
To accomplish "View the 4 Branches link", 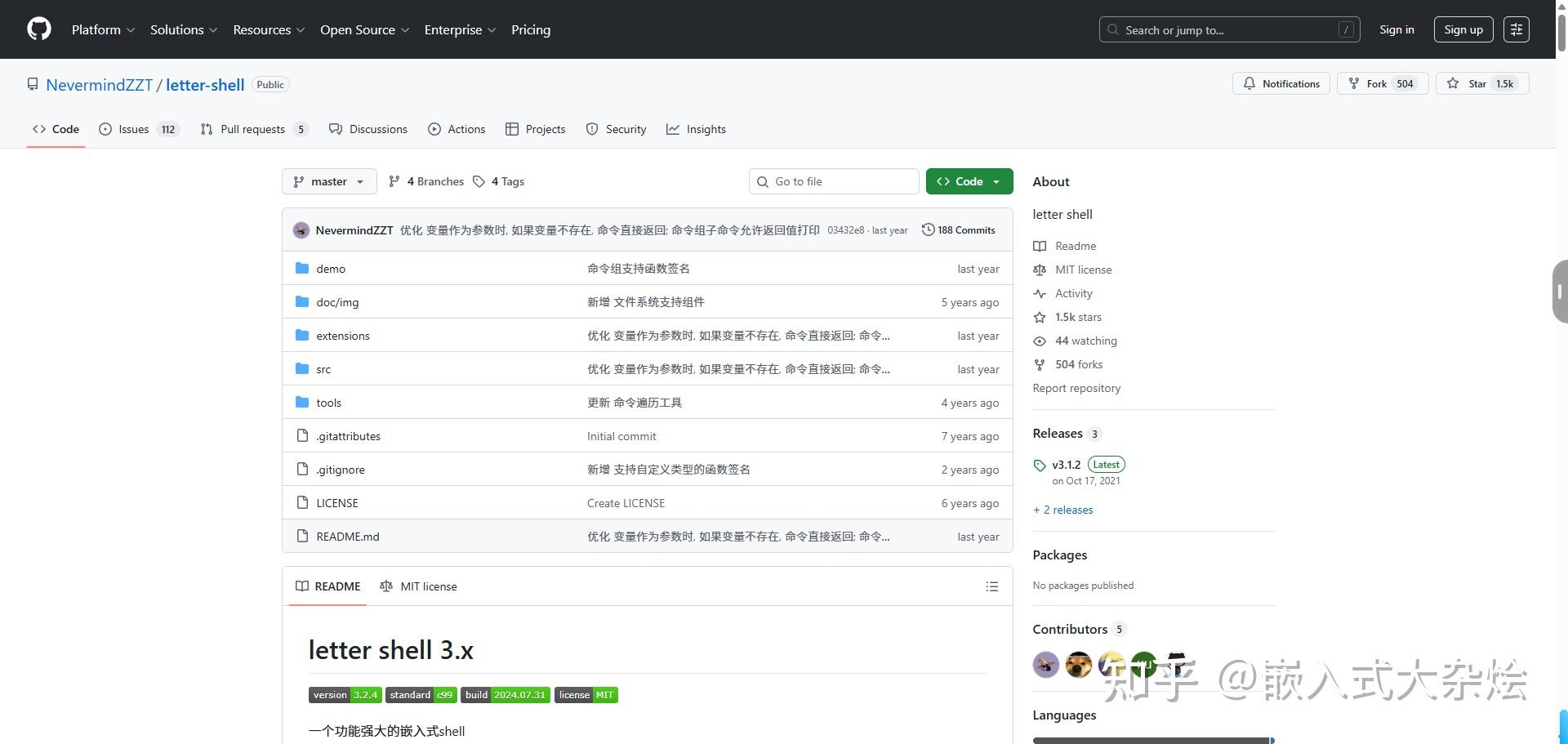I will point(426,181).
